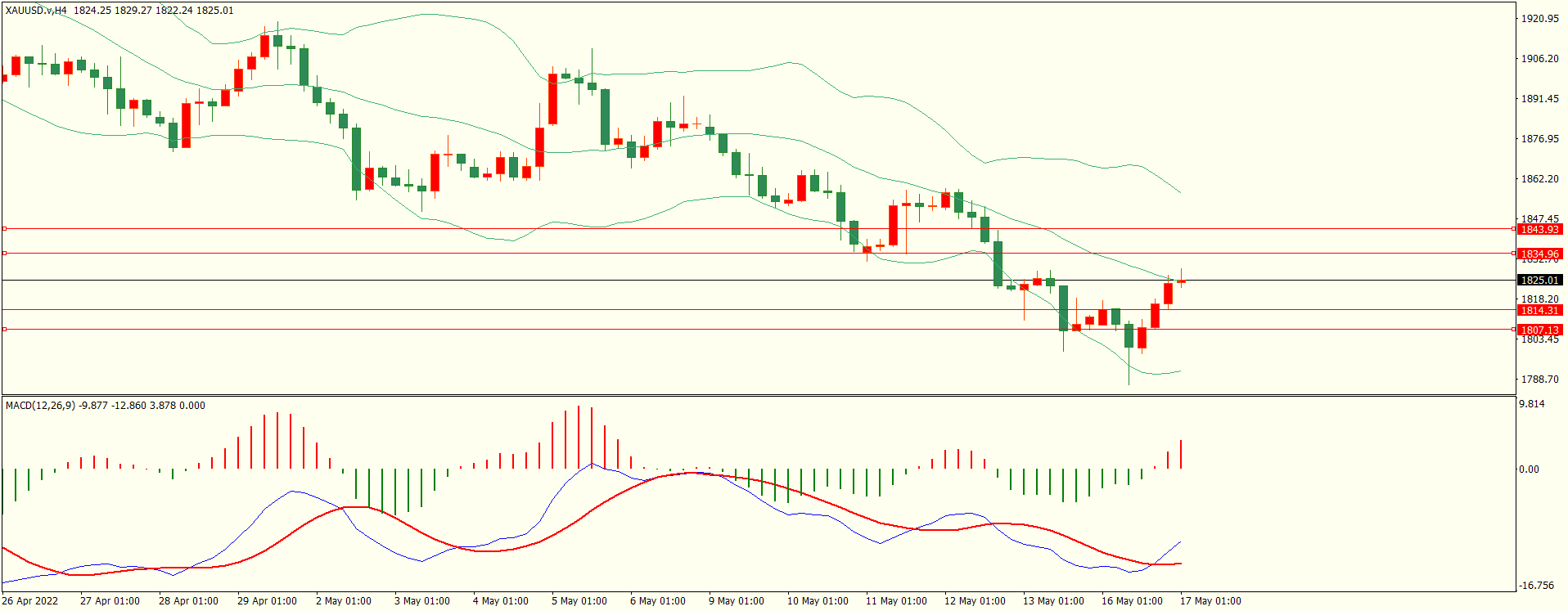Click the 1834.96 red price level tag
1568x611 pixels.
1539,254
